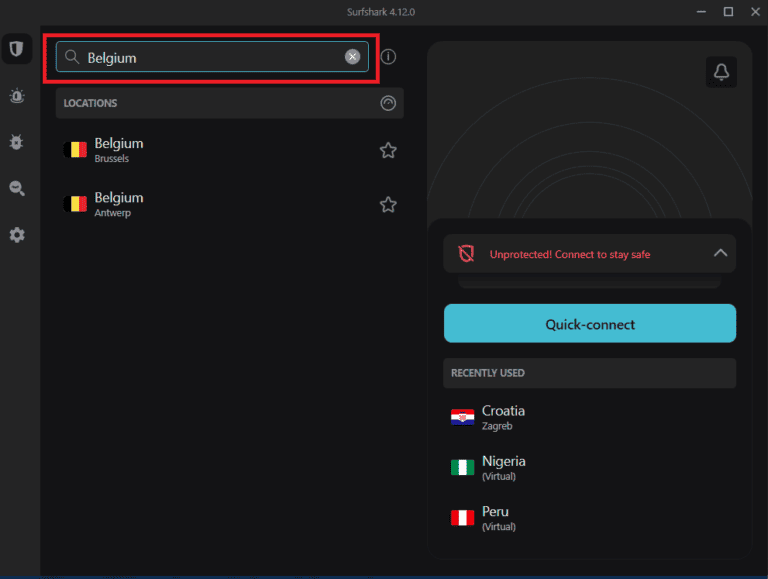Open the Antivirus bug icon in sidebar
768x579 pixels.
(x=17, y=142)
